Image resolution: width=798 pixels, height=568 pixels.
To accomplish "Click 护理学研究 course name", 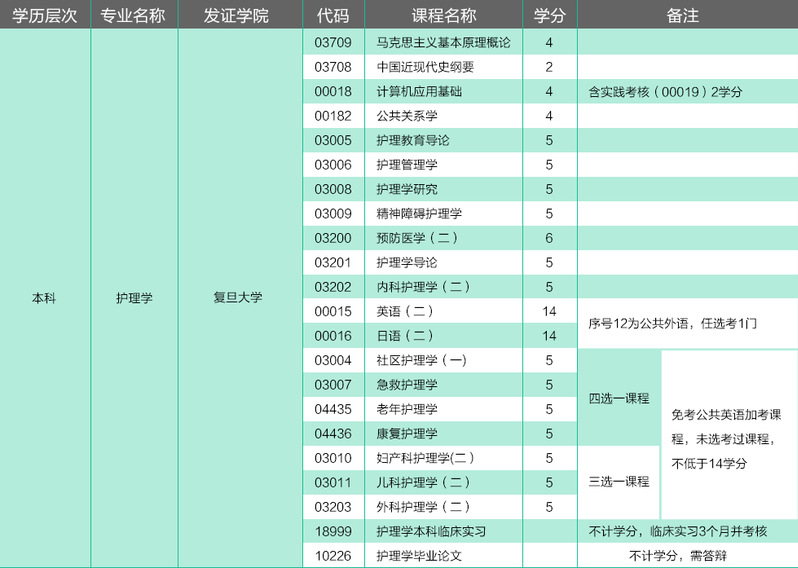I will point(407,189).
